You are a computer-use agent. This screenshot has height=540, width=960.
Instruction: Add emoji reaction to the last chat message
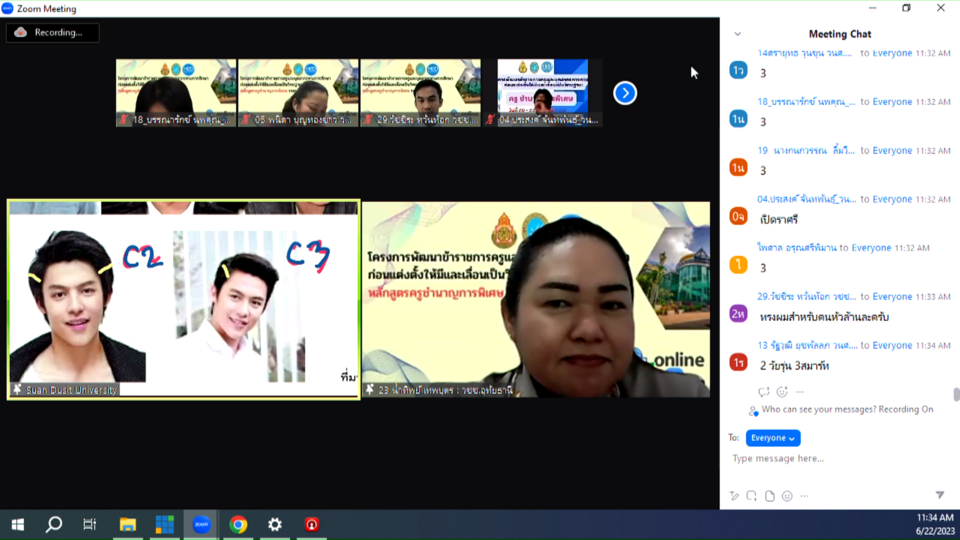coord(782,392)
